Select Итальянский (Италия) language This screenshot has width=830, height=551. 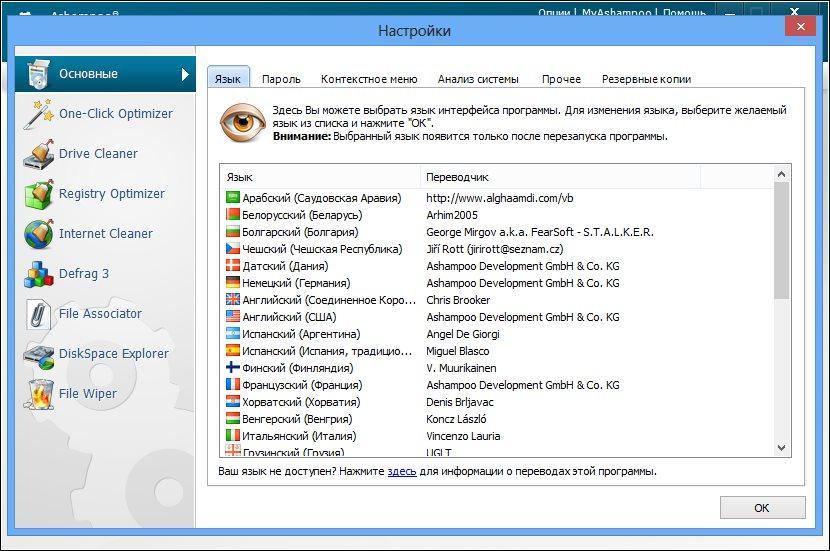click(x=299, y=436)
